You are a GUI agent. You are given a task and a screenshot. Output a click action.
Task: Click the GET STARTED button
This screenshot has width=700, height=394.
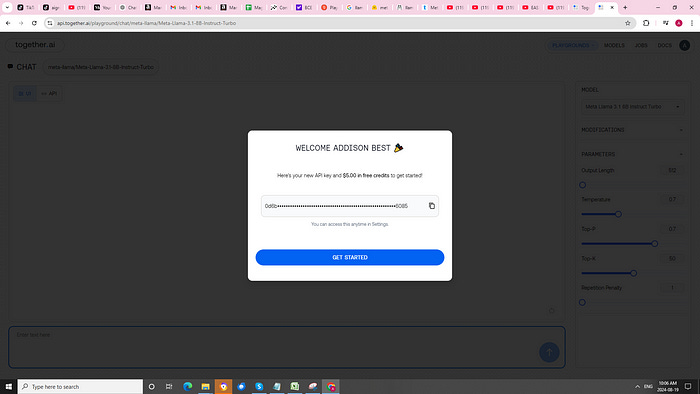tap(350, 257)
